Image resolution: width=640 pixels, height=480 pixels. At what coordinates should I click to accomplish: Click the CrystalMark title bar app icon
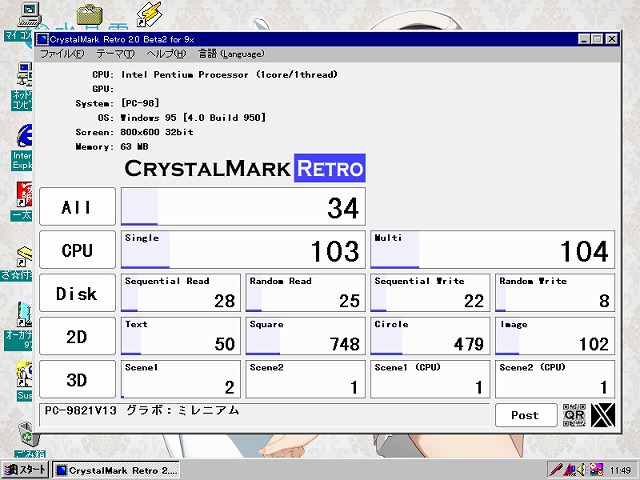tap(42, 39)
